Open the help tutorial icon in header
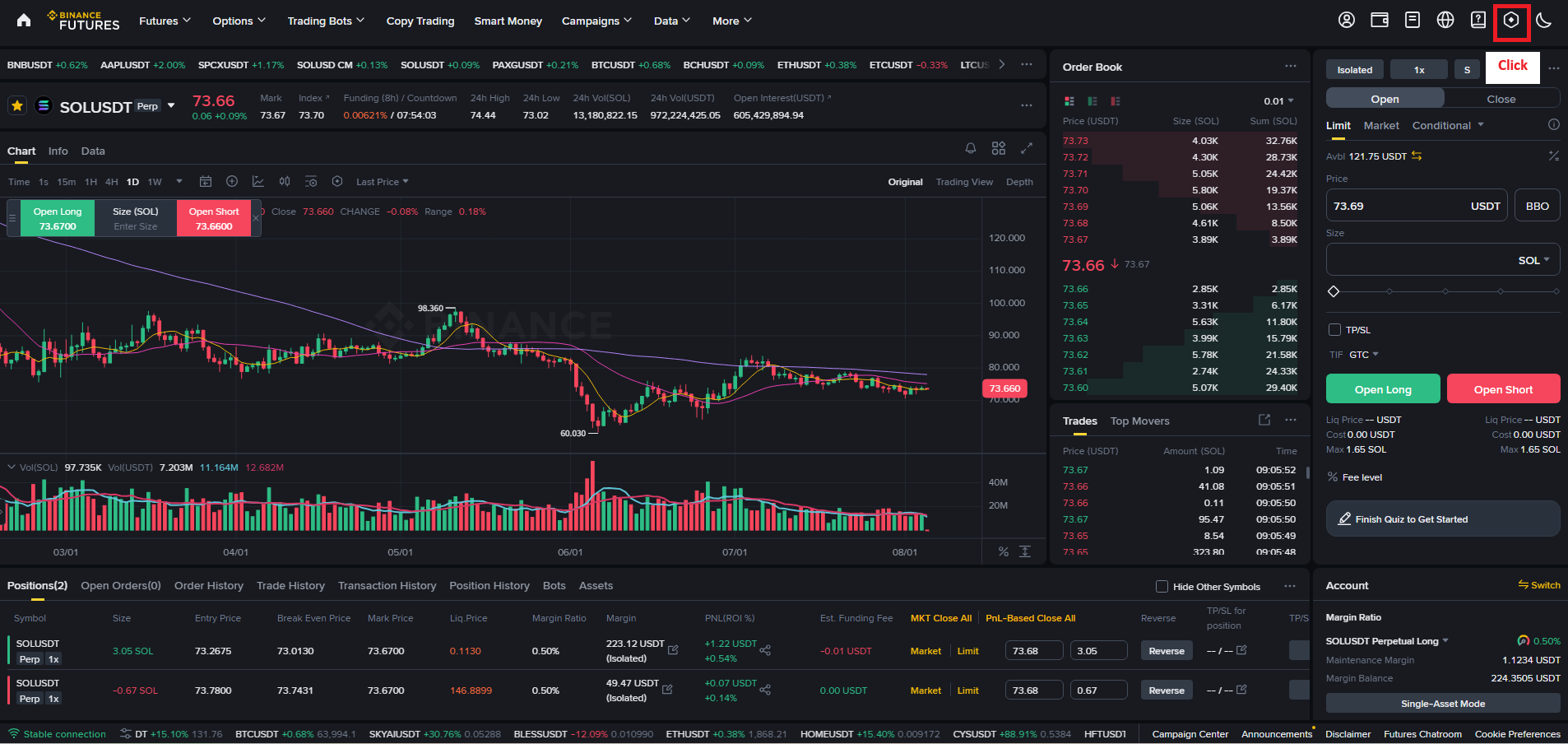 pos(1478,21)
